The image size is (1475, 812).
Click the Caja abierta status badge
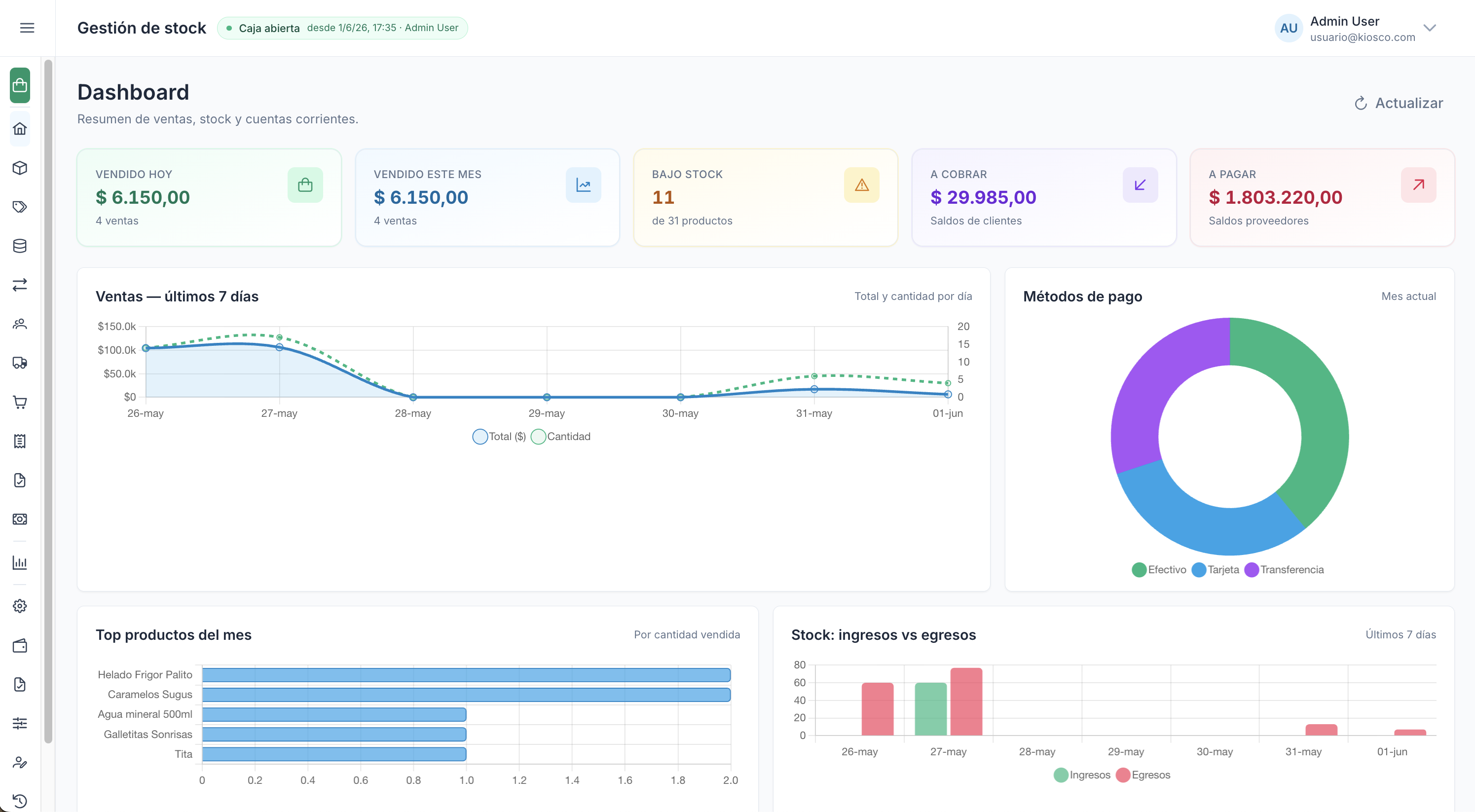pyautogui.click(x=342, y=28)
